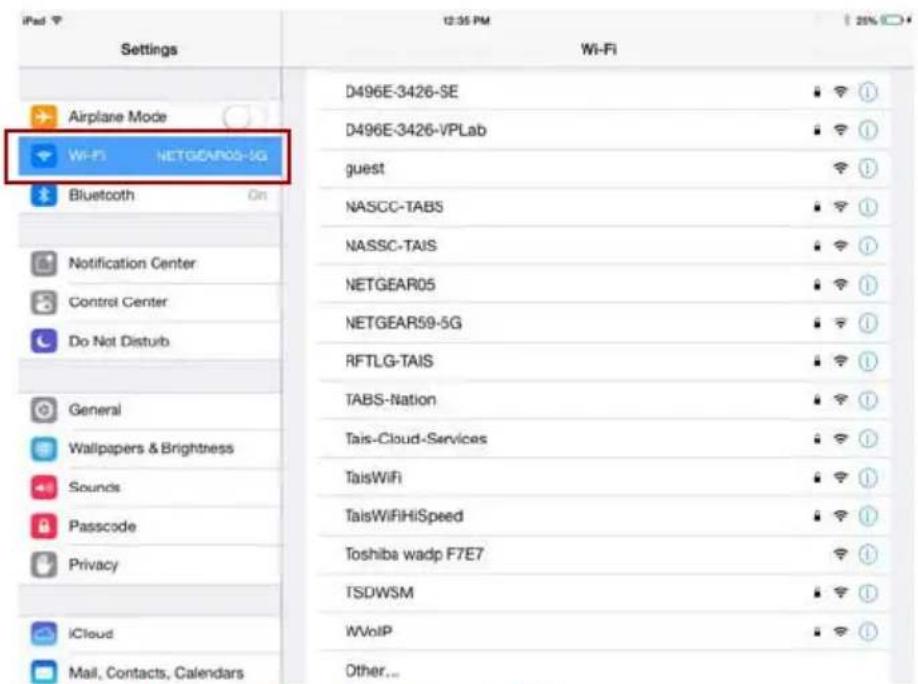Open info for Tais-Cloud-Services network
This screenshot has width=918, height=684.
click(x=868, y=439)
